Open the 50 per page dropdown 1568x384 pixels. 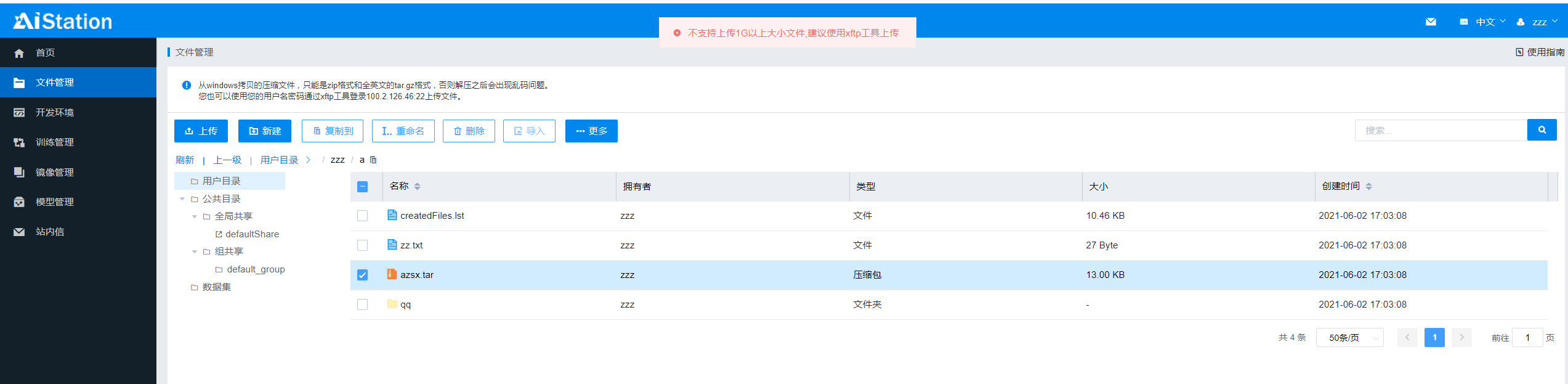point(1349,338)
